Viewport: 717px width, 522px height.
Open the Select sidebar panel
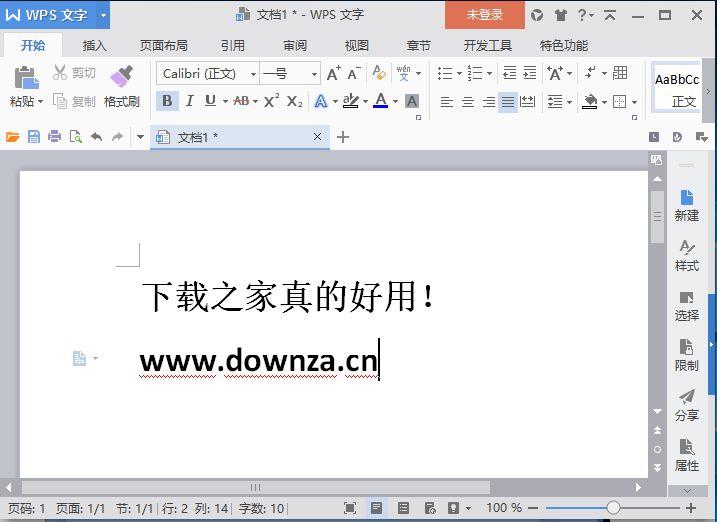pyautogui.click(x=687, y=305)
